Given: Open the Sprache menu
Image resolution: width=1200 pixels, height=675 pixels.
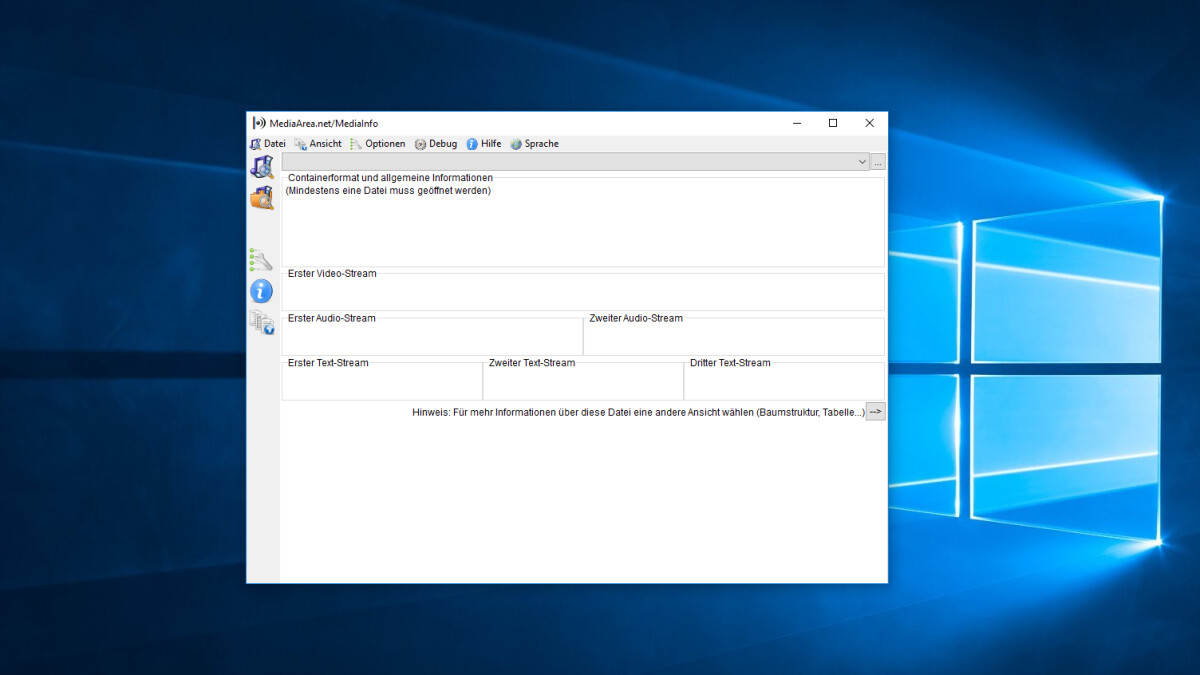Looking at the screenshot, I should [535, 144].
